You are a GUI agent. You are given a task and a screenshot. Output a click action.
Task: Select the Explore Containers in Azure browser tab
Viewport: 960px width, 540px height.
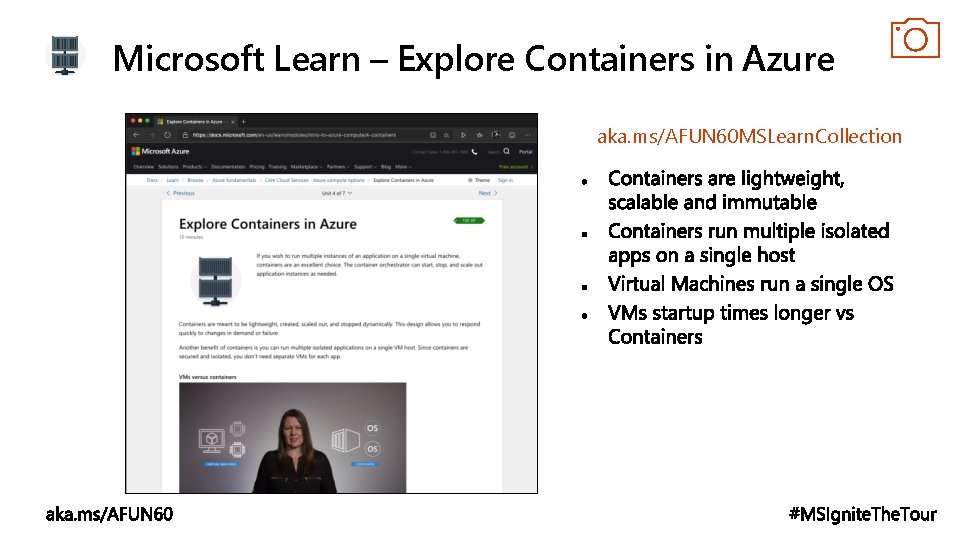click(x=195, y=122)
